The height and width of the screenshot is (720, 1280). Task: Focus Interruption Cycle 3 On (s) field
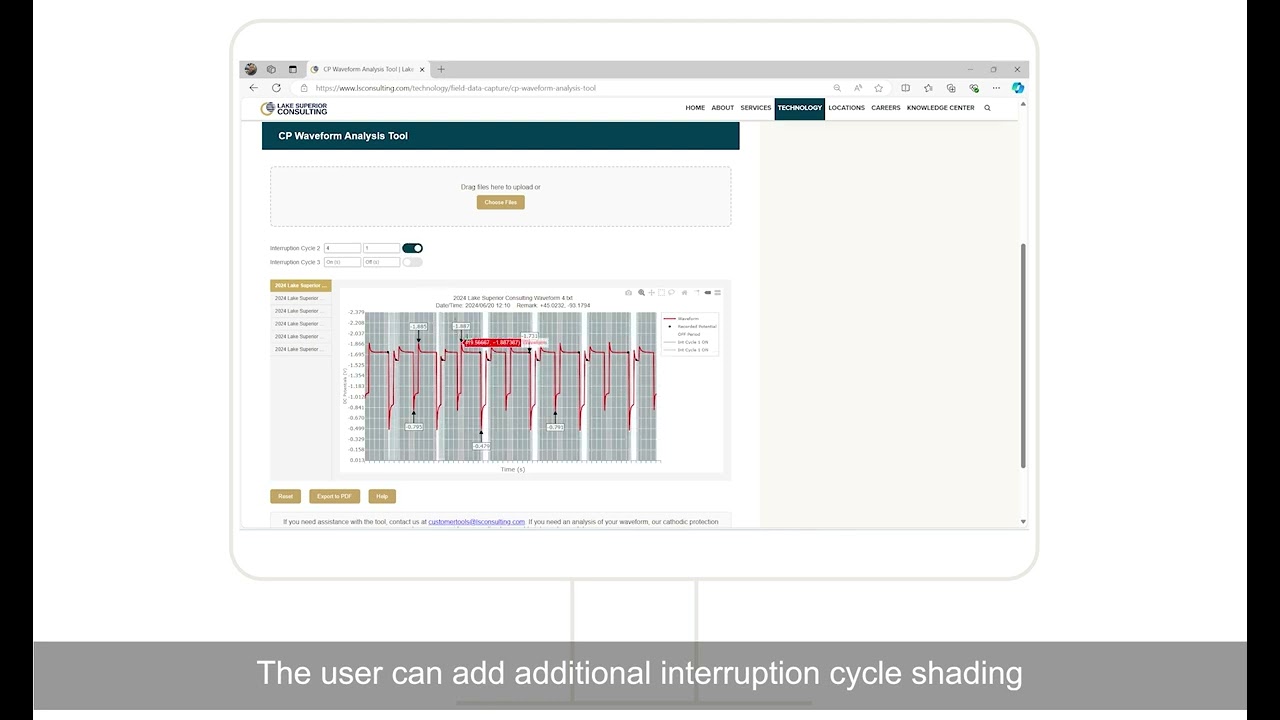[342, 262]
